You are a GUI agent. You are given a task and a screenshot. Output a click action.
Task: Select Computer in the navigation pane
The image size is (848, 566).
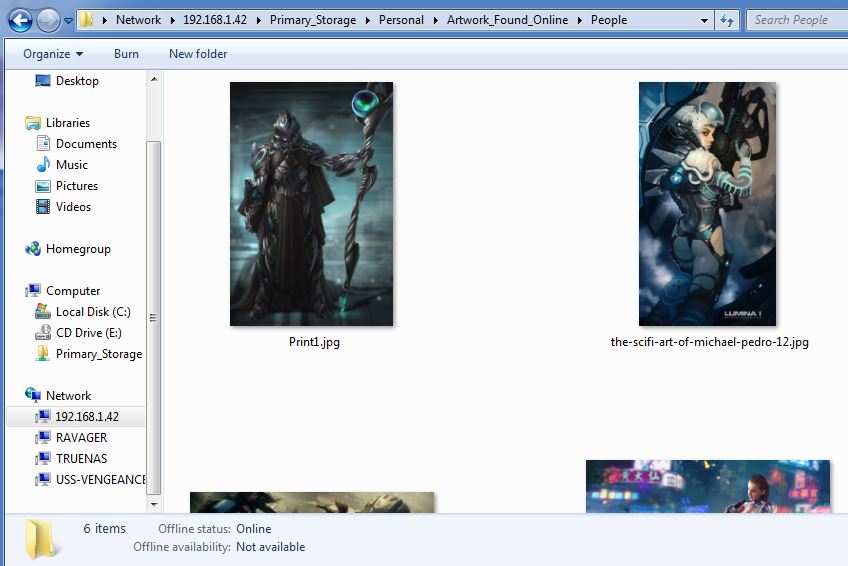(73, 291)
